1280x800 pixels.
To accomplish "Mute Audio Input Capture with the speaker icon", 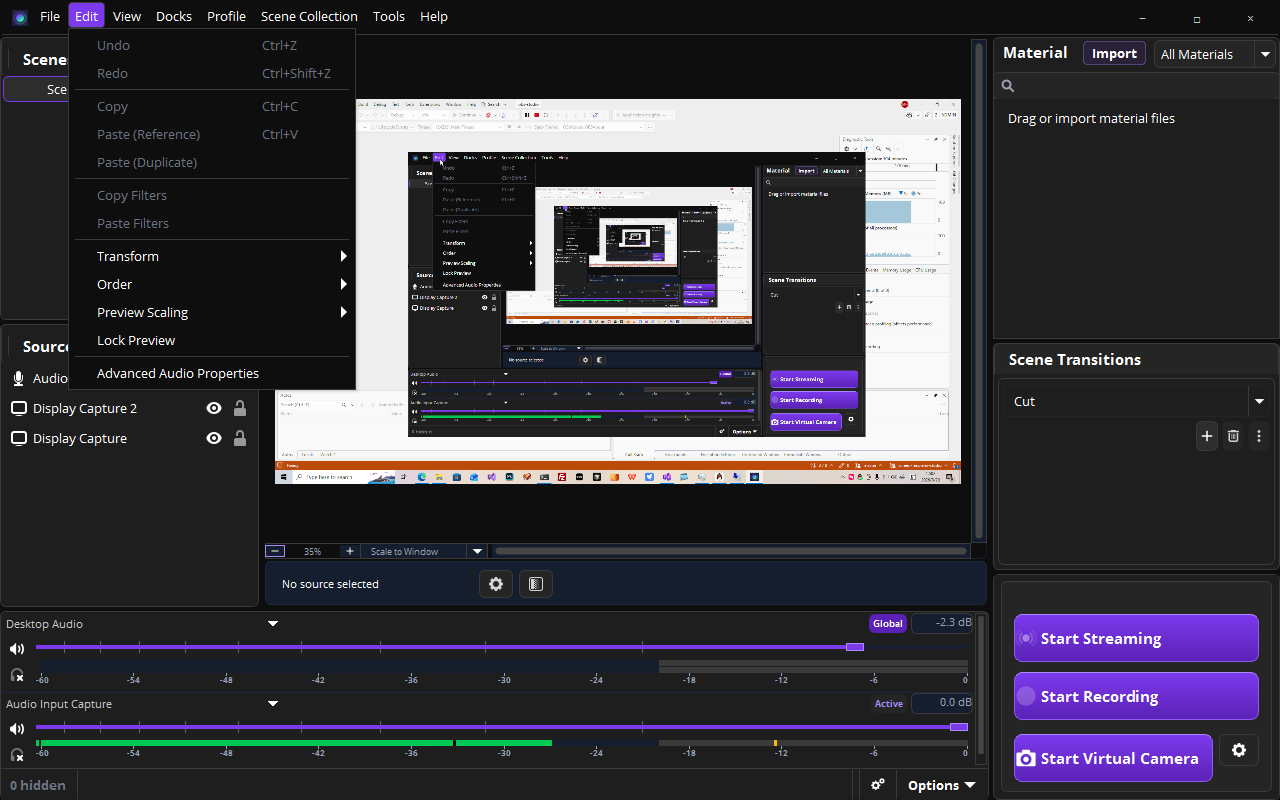I will click(x=17, y=728).
